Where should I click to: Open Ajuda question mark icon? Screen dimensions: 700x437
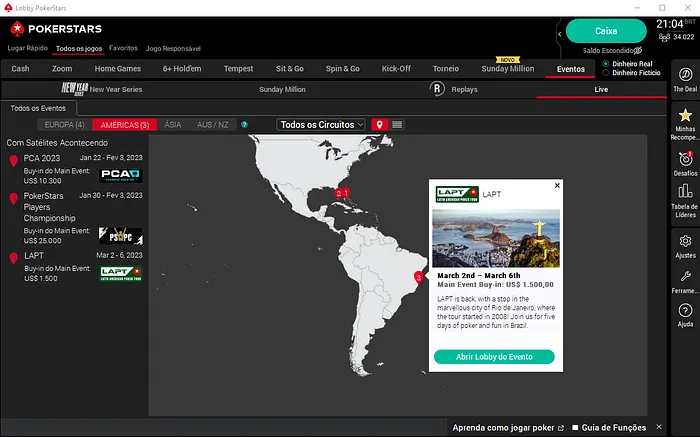(685, 310)
